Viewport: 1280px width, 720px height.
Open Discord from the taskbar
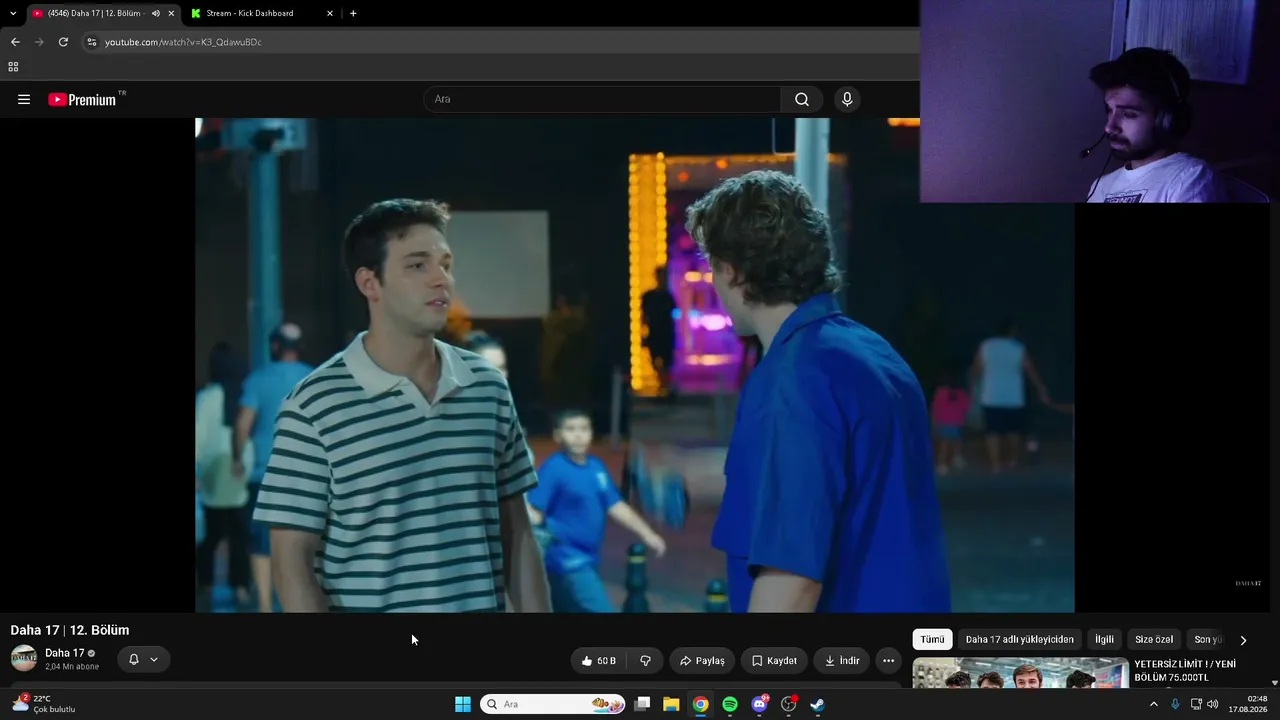[759, 704]
